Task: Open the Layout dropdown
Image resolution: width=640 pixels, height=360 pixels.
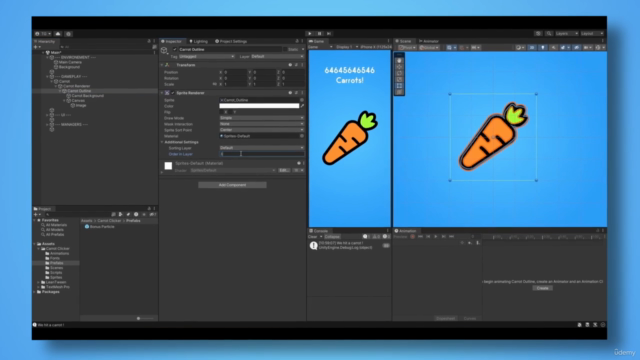Action: (x=592, y=33)
